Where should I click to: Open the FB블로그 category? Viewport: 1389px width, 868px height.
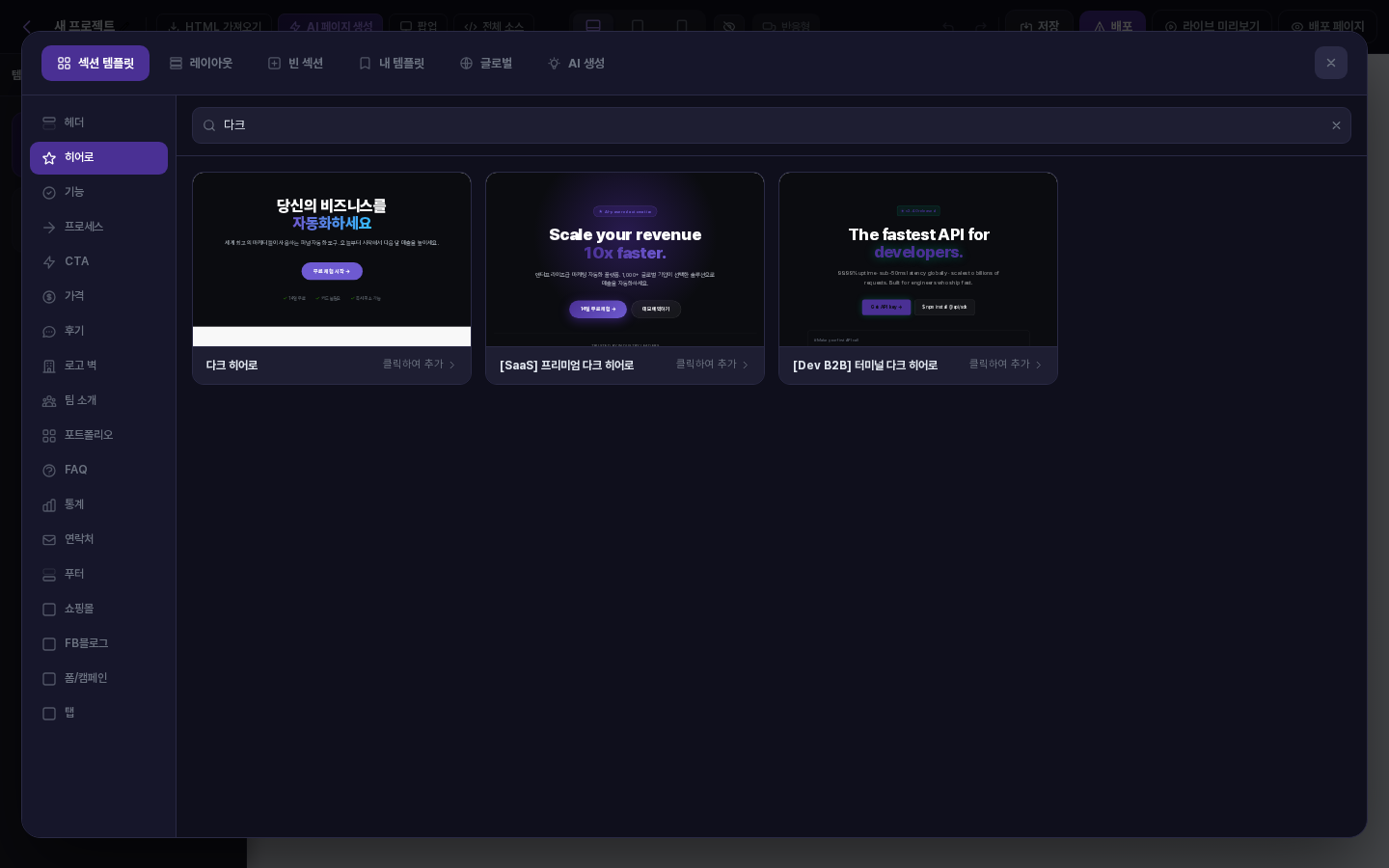98,643
